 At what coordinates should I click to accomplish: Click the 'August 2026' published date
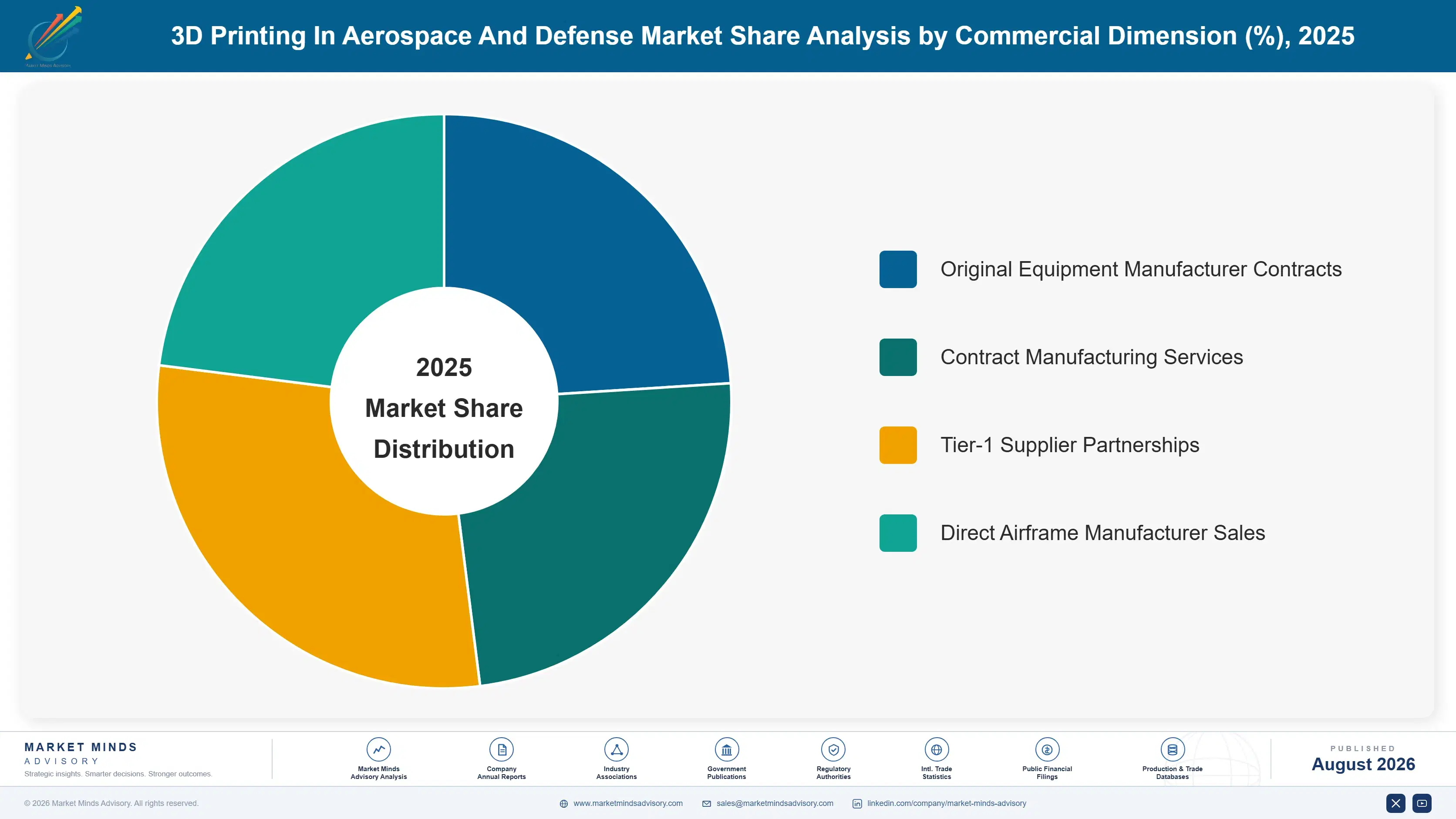pos(1363,764)
